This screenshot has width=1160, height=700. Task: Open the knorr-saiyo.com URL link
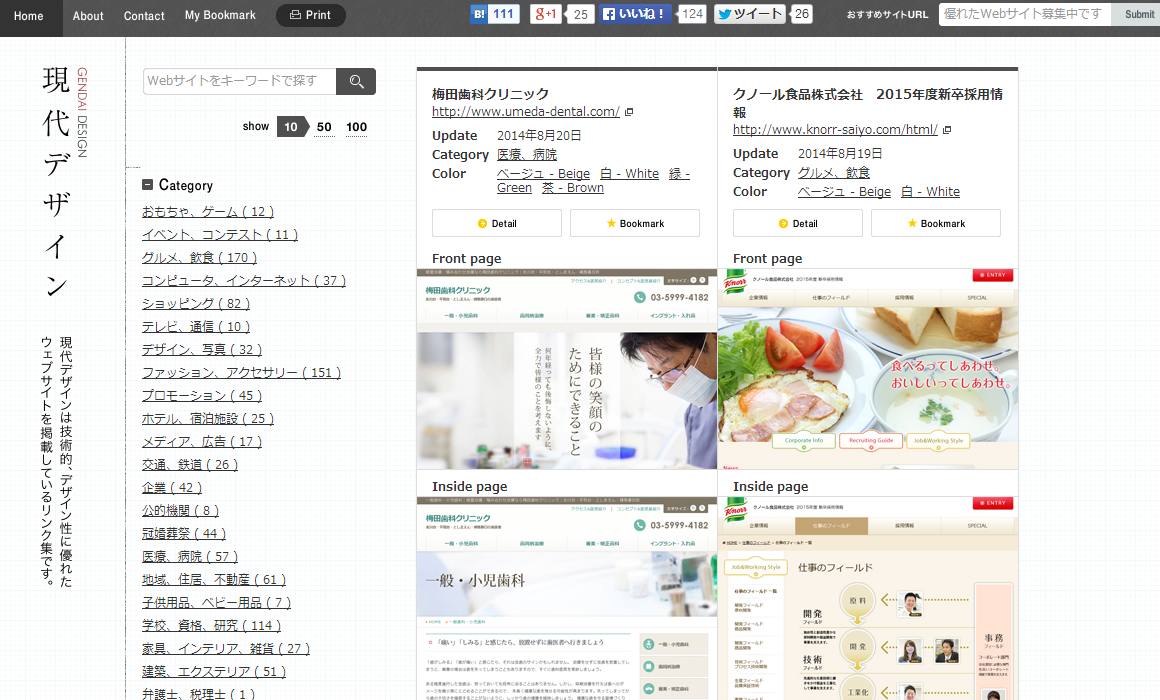pos(835,129)
